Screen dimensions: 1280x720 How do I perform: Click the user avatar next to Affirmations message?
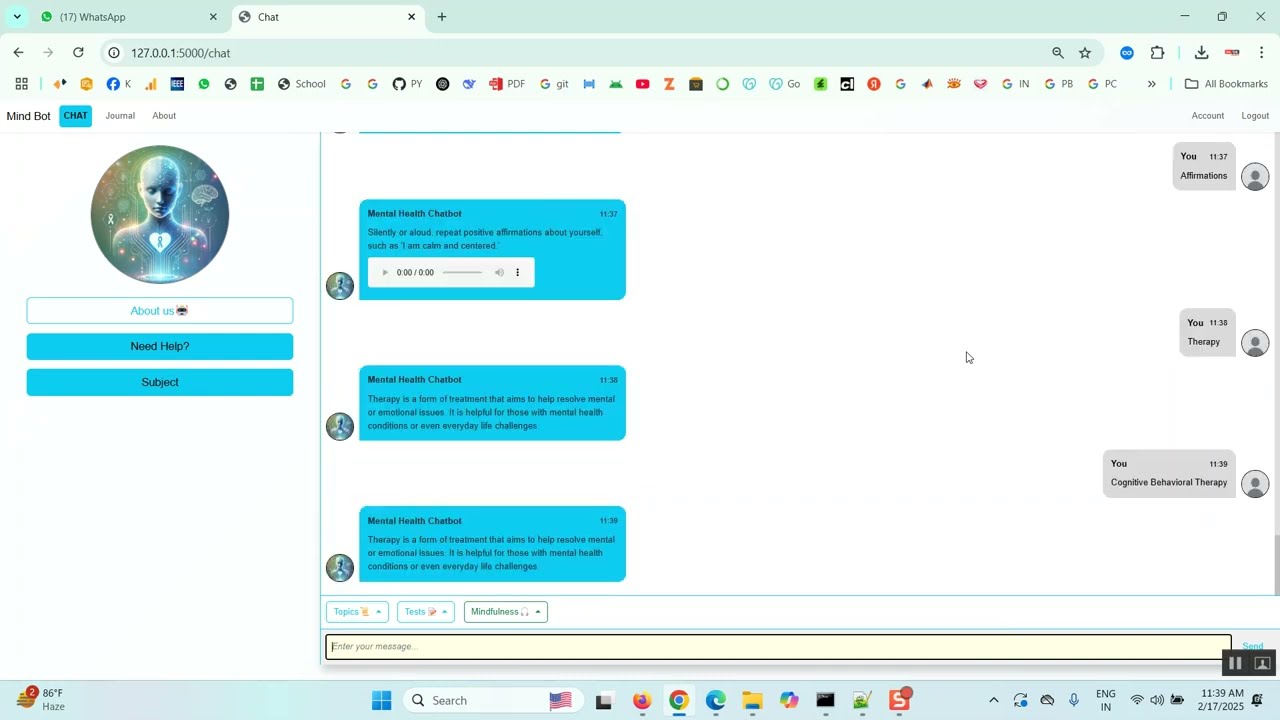[x=1255, y=177]
